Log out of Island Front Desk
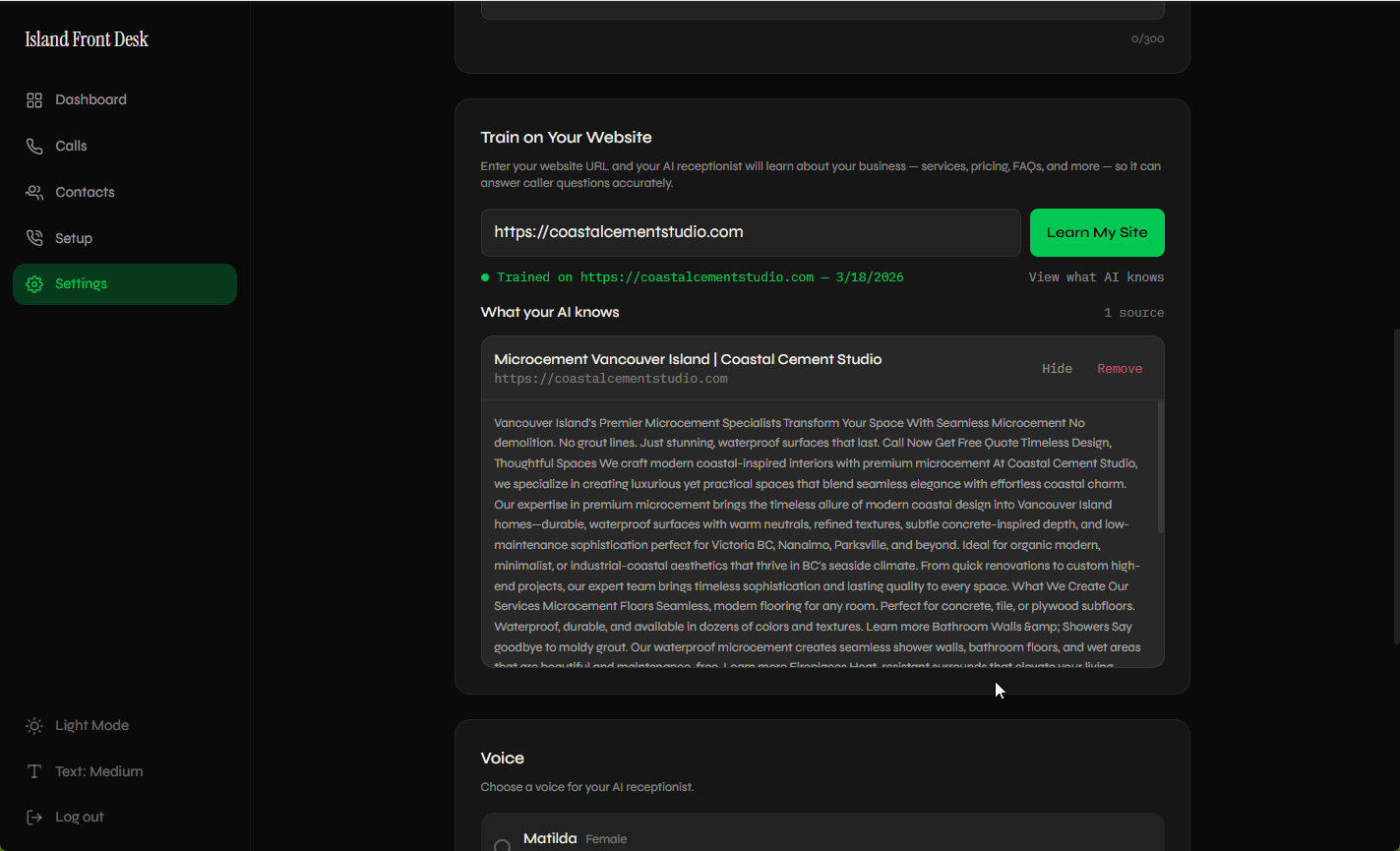This screenshot has height=851, width=1400. pos(81,817)
